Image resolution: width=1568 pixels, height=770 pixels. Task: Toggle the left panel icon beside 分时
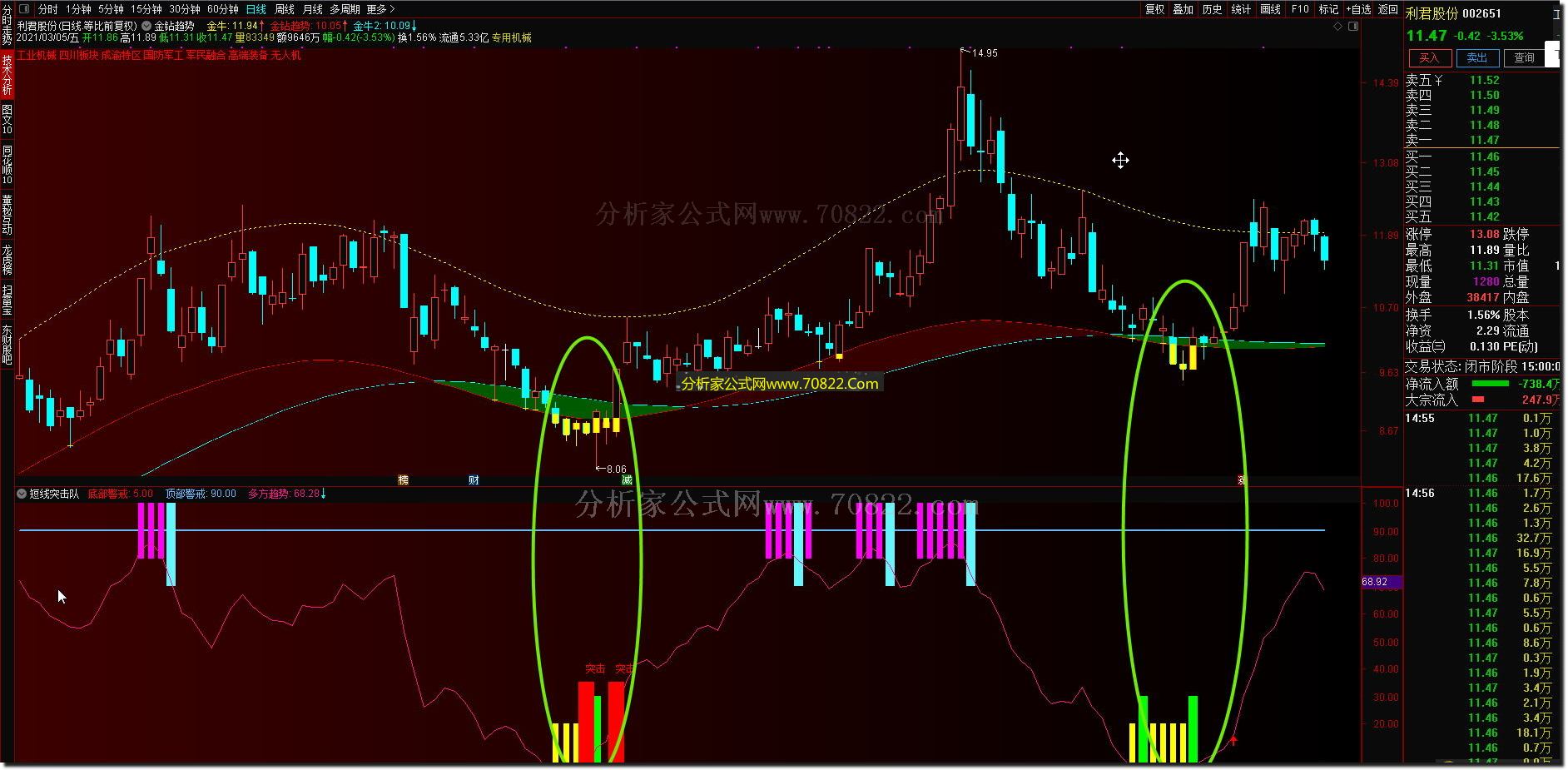point(23,9)
